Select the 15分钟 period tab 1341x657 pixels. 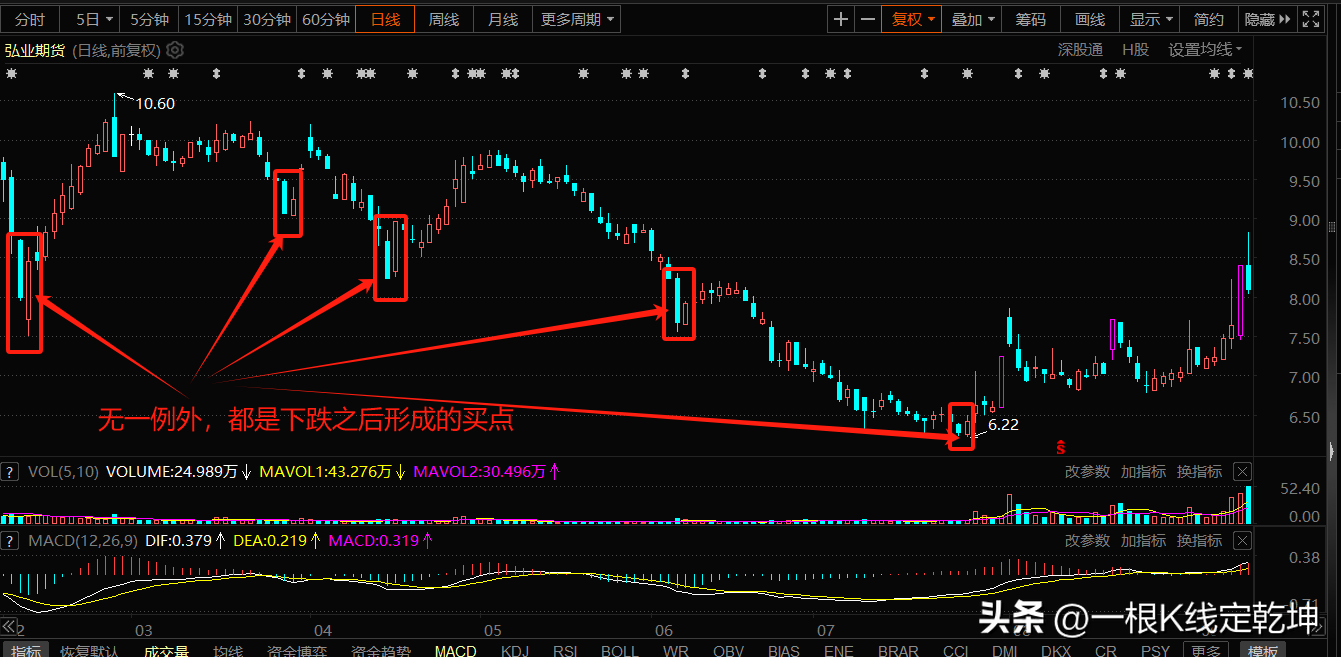coord(209,19)
